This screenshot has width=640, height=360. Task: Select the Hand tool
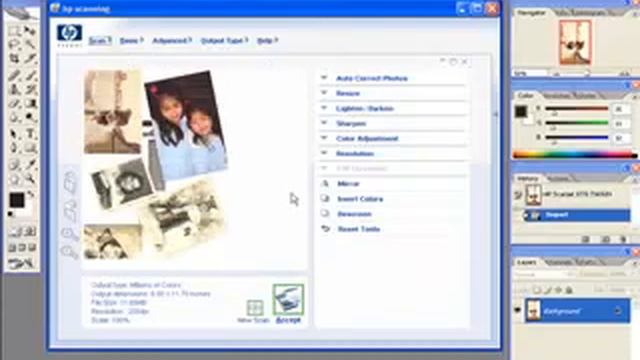point(14,179)
